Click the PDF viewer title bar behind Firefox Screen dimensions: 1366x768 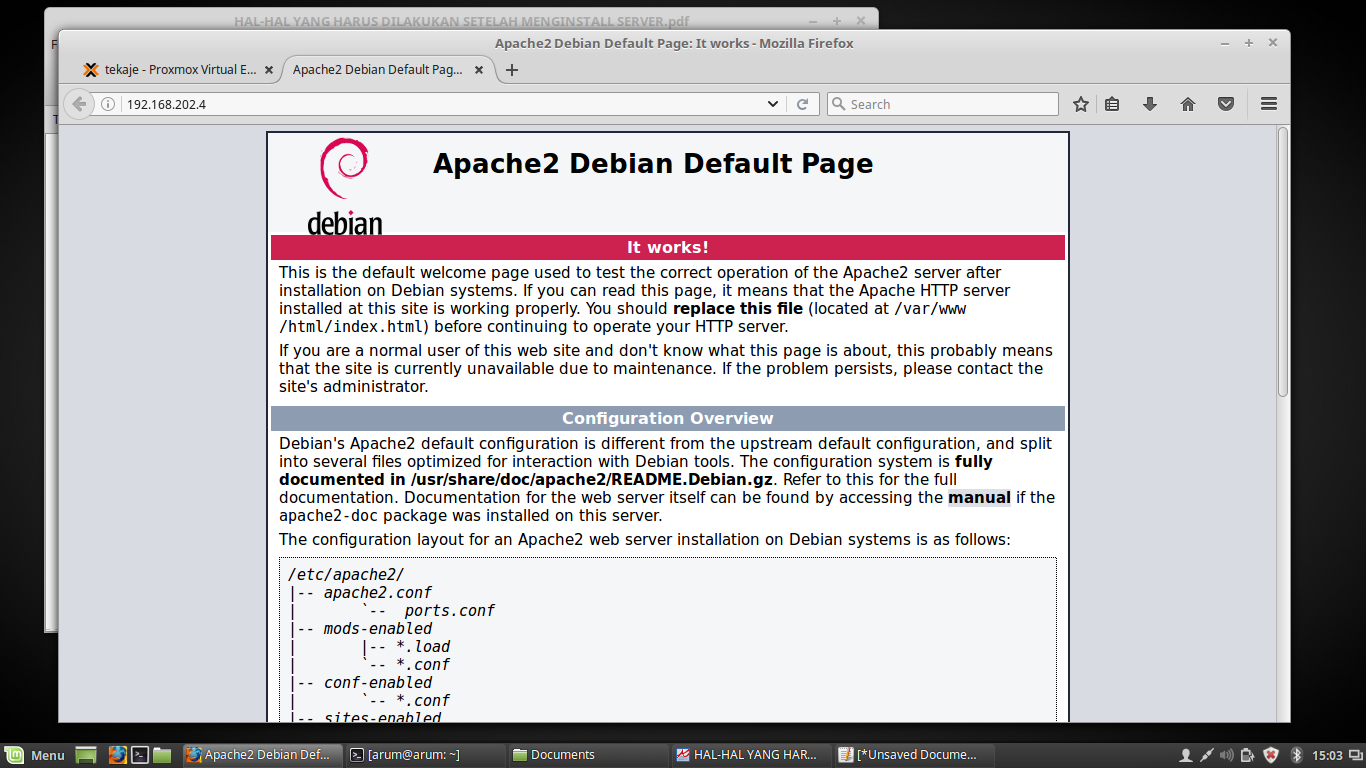pos(461,20)
